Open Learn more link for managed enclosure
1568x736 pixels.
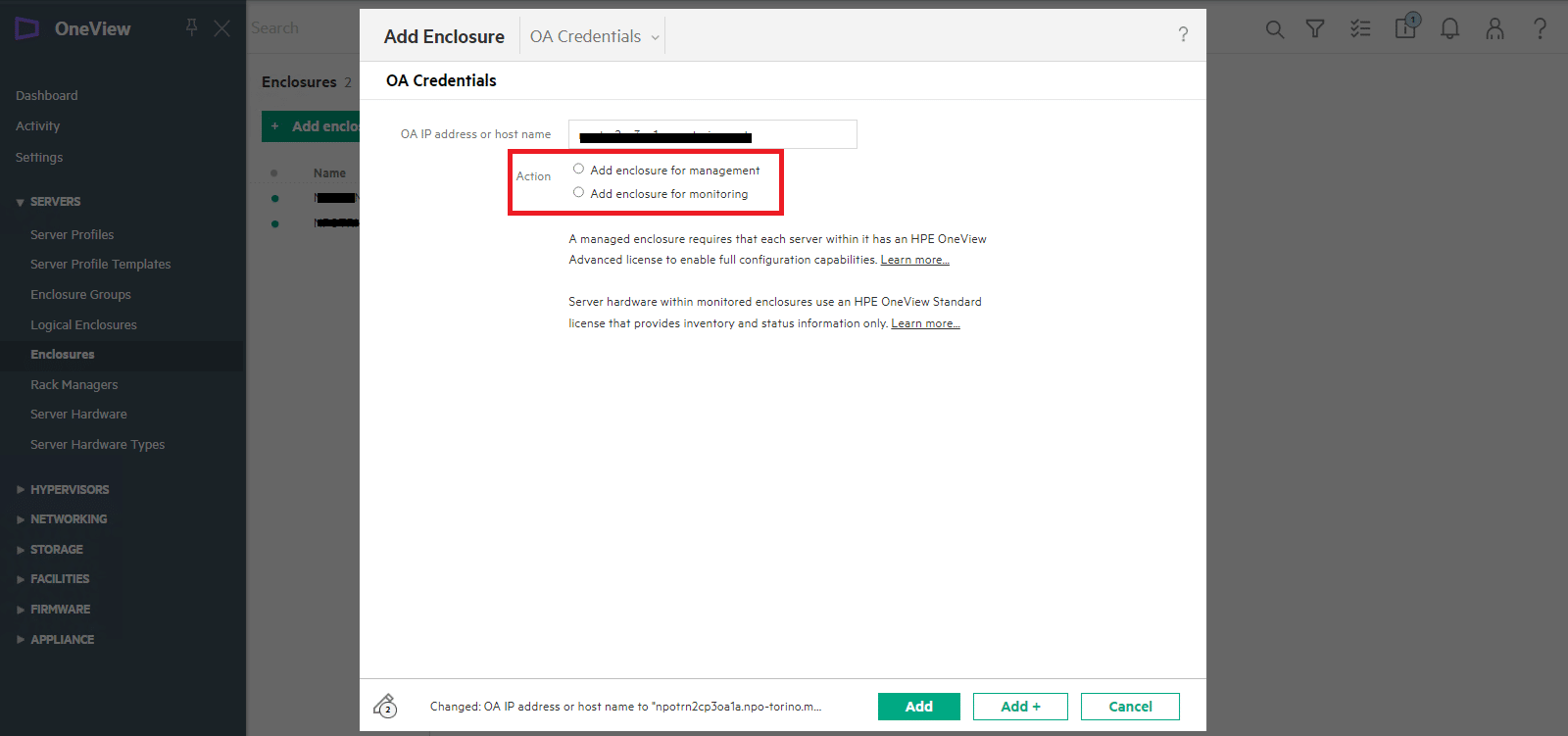tap(915, 260)
